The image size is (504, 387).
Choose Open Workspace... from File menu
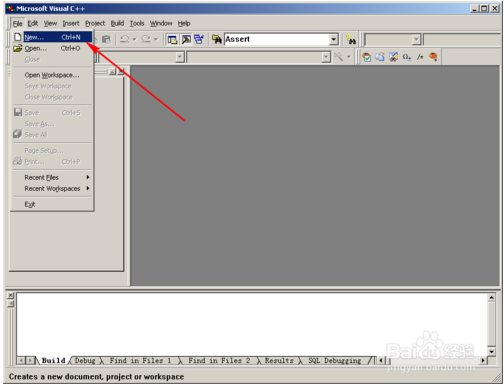pyautogui.click(x=52, y=75)
